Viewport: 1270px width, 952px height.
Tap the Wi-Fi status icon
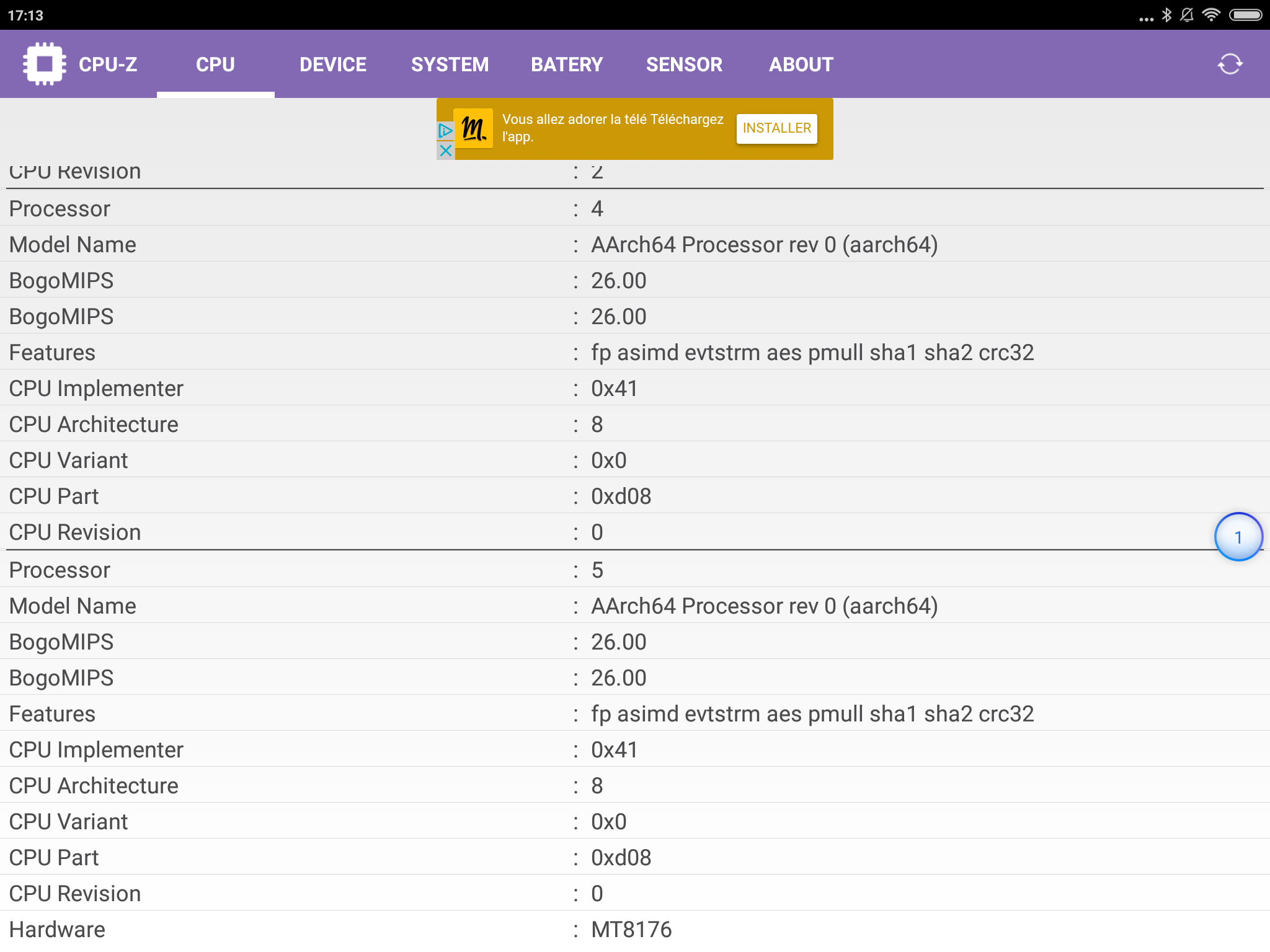tap(1210, 15)
